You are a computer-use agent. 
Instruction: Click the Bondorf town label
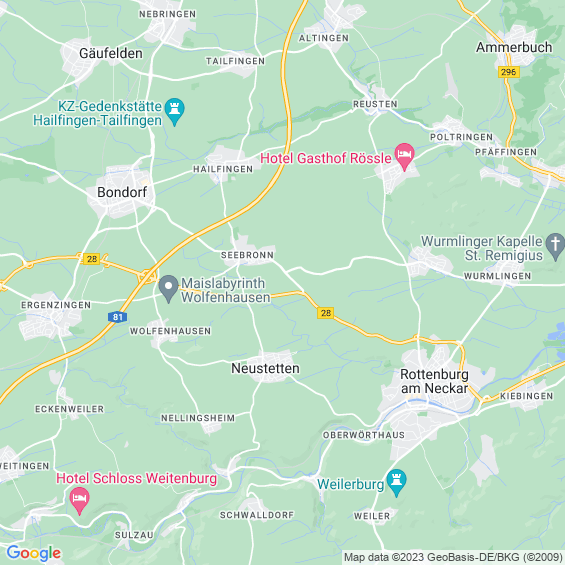coord(122,192)
